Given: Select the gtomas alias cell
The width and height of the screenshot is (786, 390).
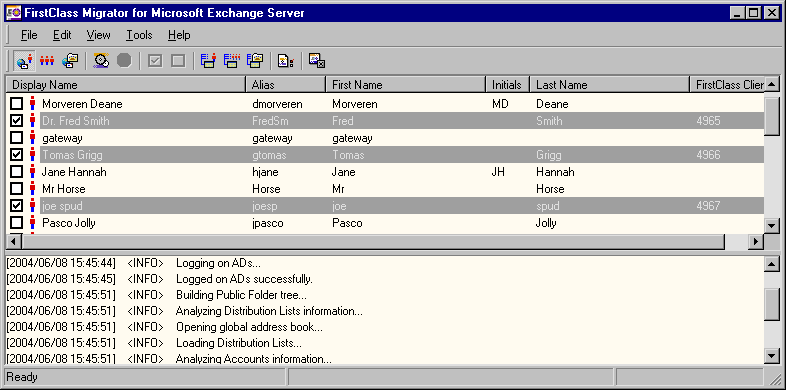Looking at the screenshot, I should (269, 155).
